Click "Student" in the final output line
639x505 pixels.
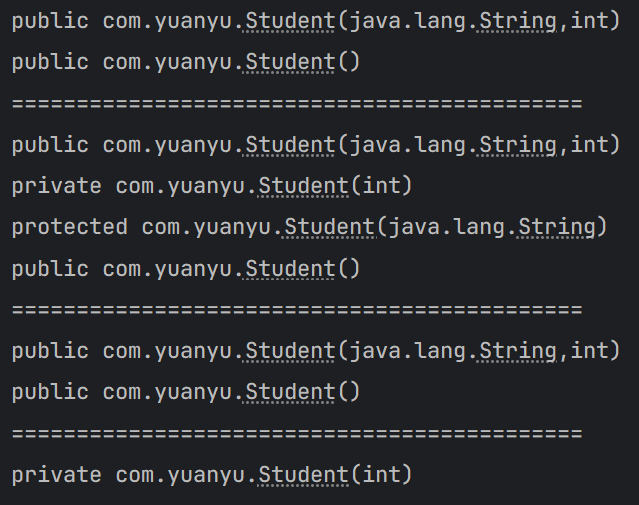click(304, 474)
